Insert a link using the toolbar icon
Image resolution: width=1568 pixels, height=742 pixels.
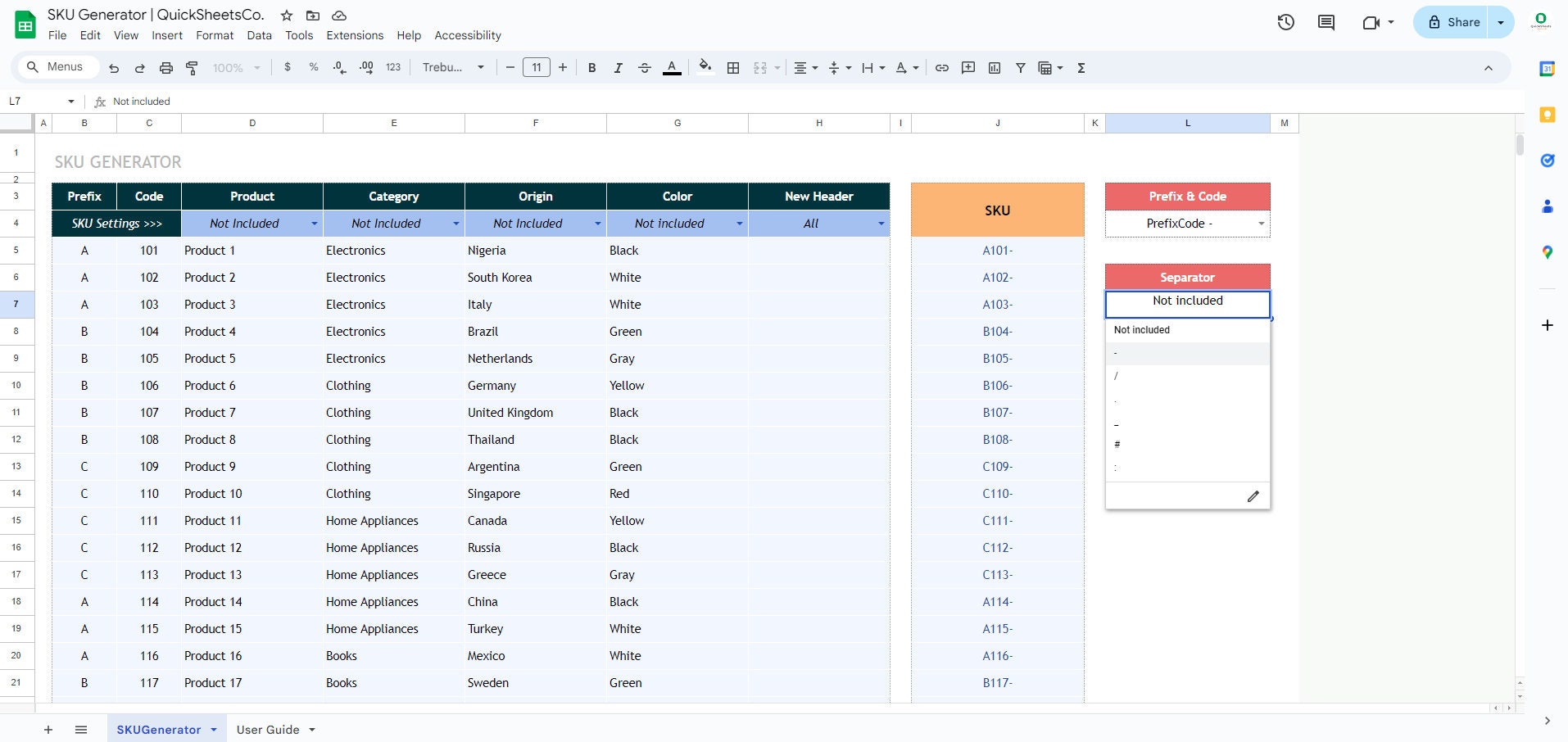tap(941, 67)
